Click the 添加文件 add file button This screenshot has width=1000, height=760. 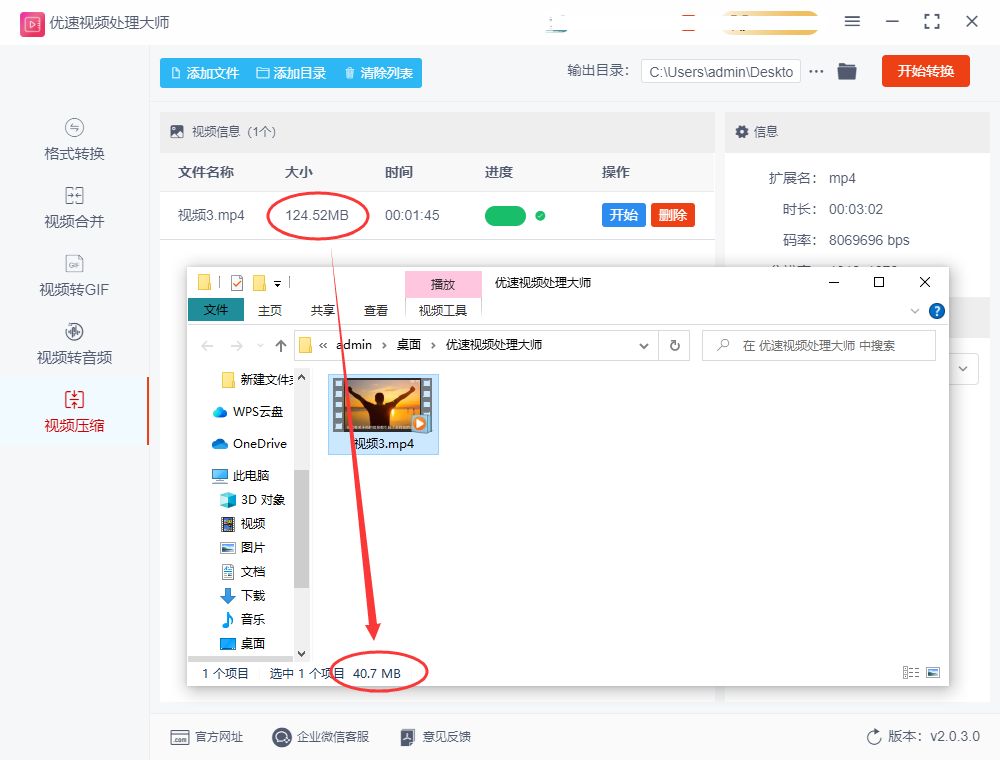coord(205,73)
